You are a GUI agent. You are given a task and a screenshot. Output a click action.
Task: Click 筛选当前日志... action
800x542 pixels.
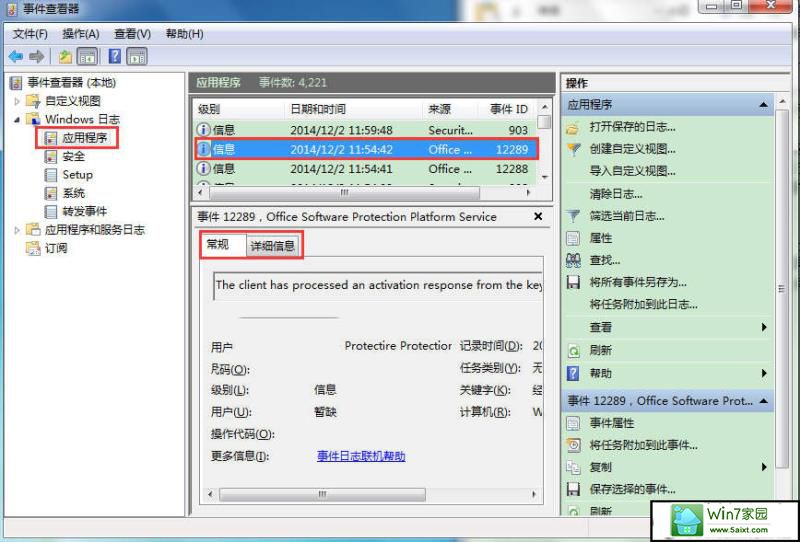tap(627, 216)
